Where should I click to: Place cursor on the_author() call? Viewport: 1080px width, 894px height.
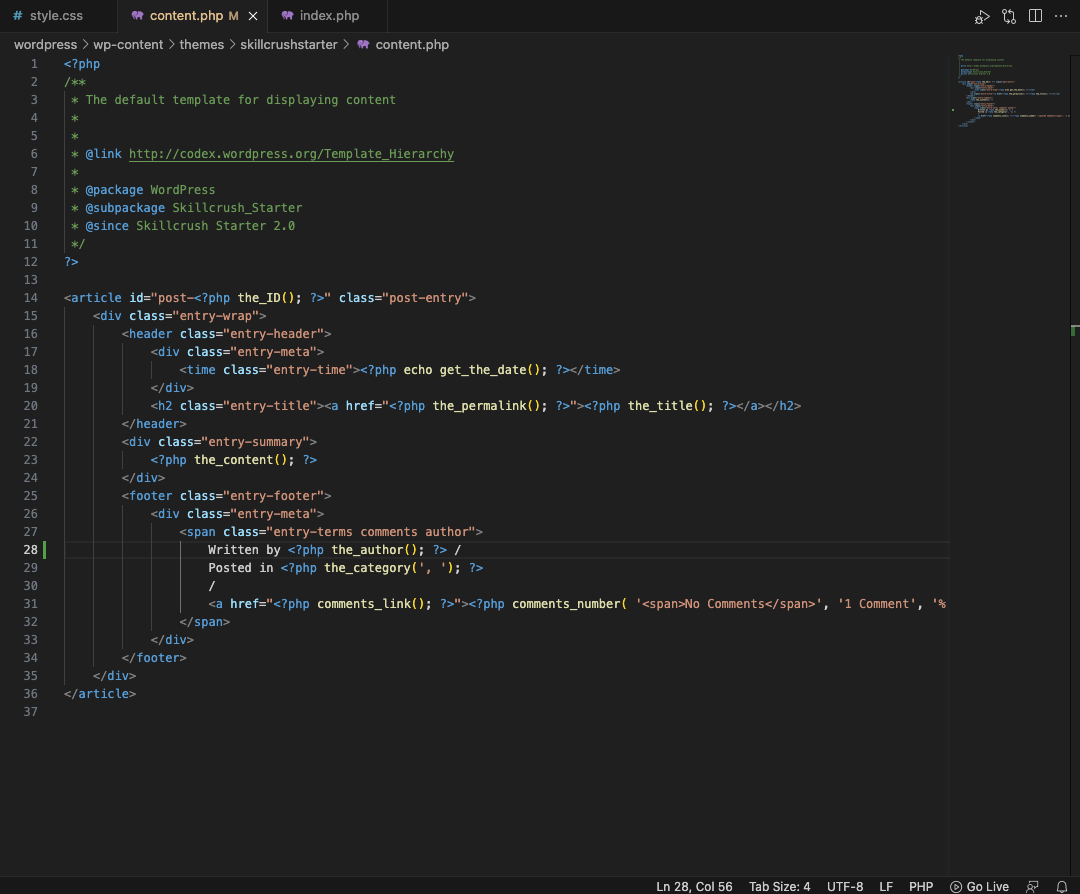click(374, 550)
